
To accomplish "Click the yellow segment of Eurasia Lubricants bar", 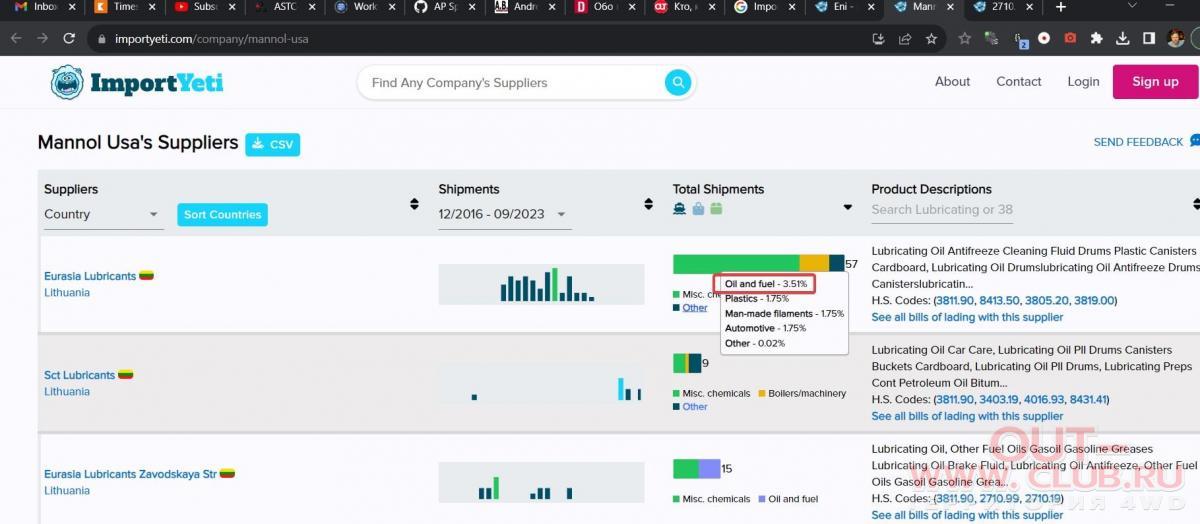I will 814,264.
